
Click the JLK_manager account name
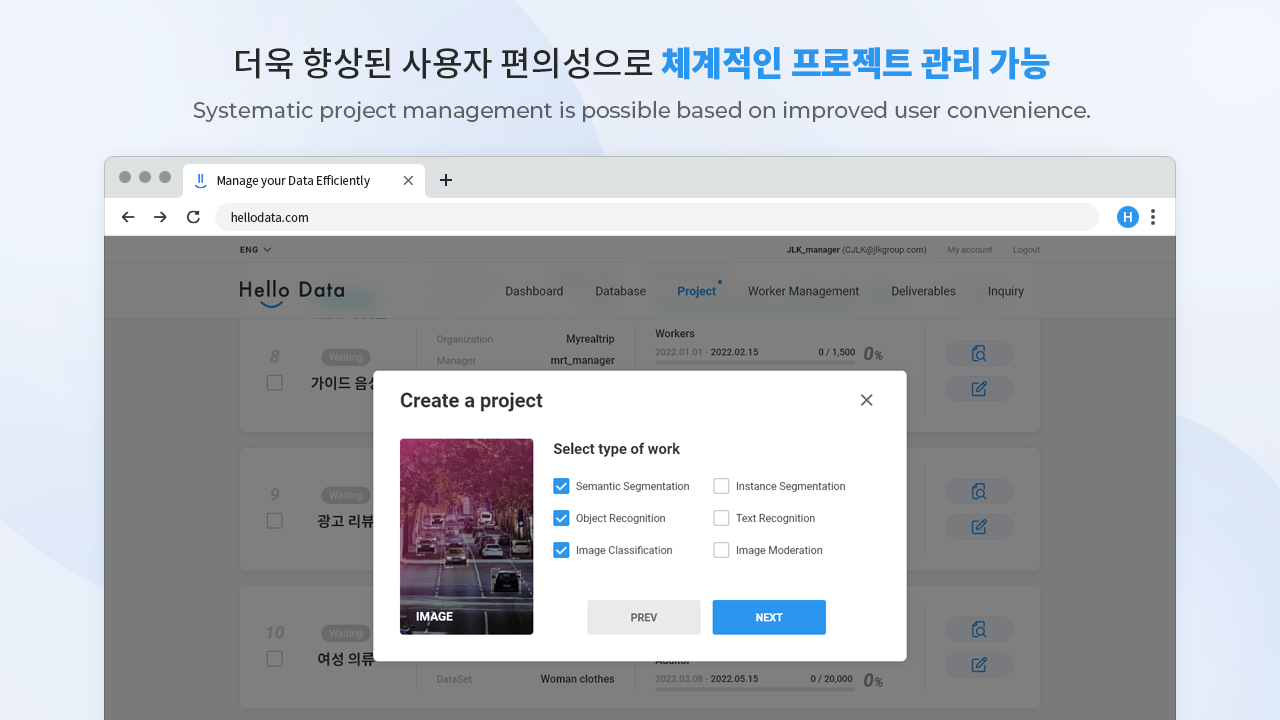click(x=812, y=250)
